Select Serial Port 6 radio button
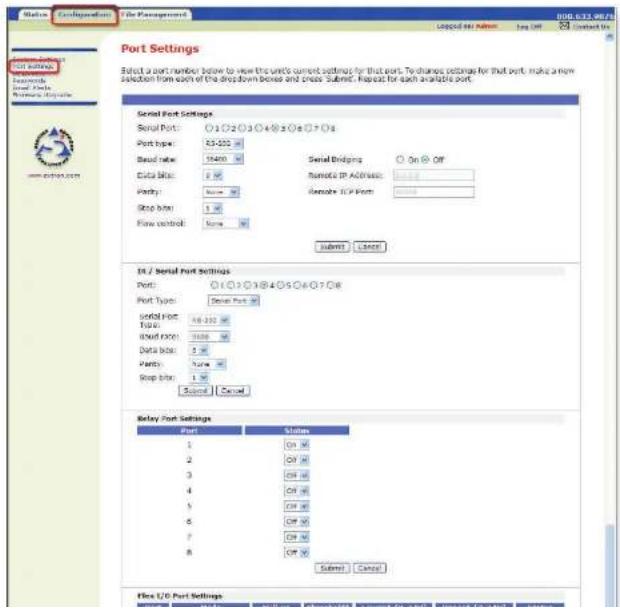Image resolution: width=620 pixels, height=609 pixels. pos(292,128)
